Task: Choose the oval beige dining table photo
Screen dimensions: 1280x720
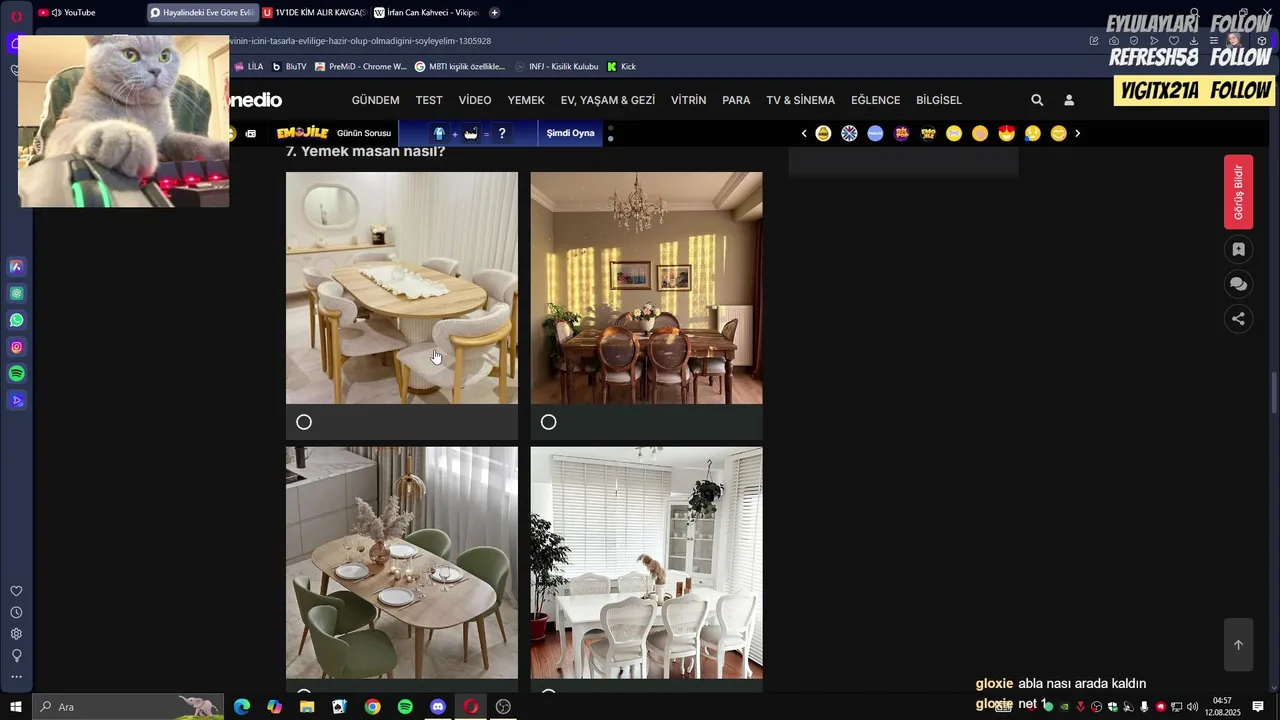Action: [x=402, y=288]
